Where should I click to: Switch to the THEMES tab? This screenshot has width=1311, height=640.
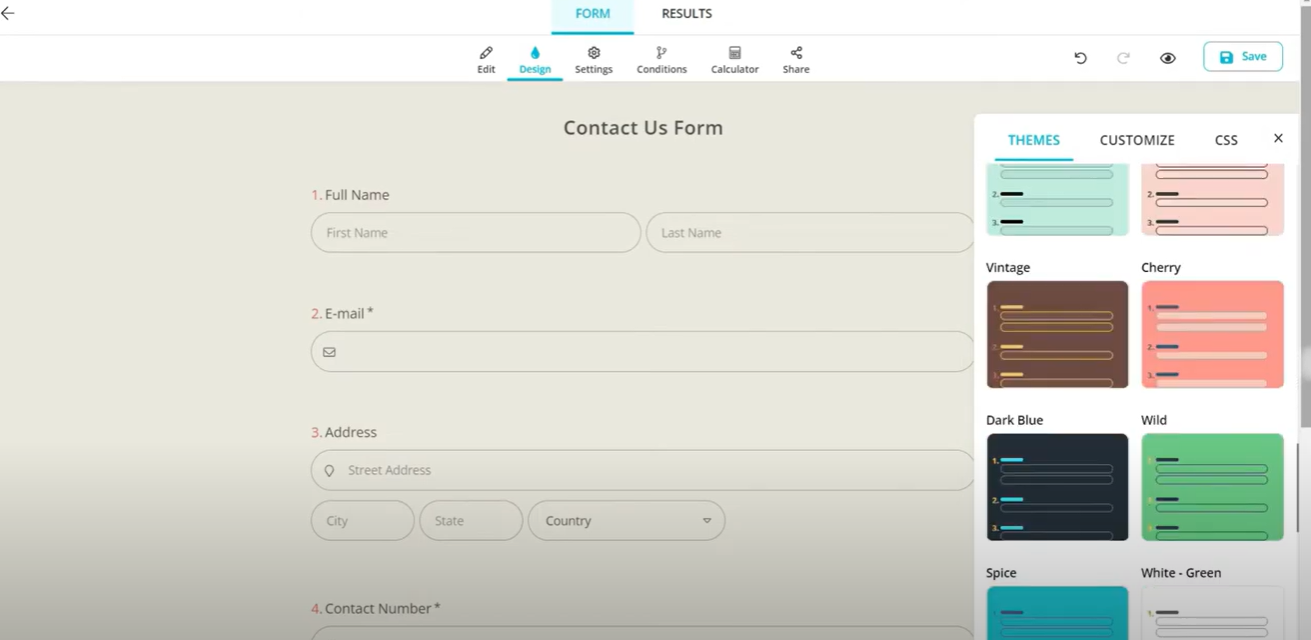pyautogui.click(x=1033, y=140)
